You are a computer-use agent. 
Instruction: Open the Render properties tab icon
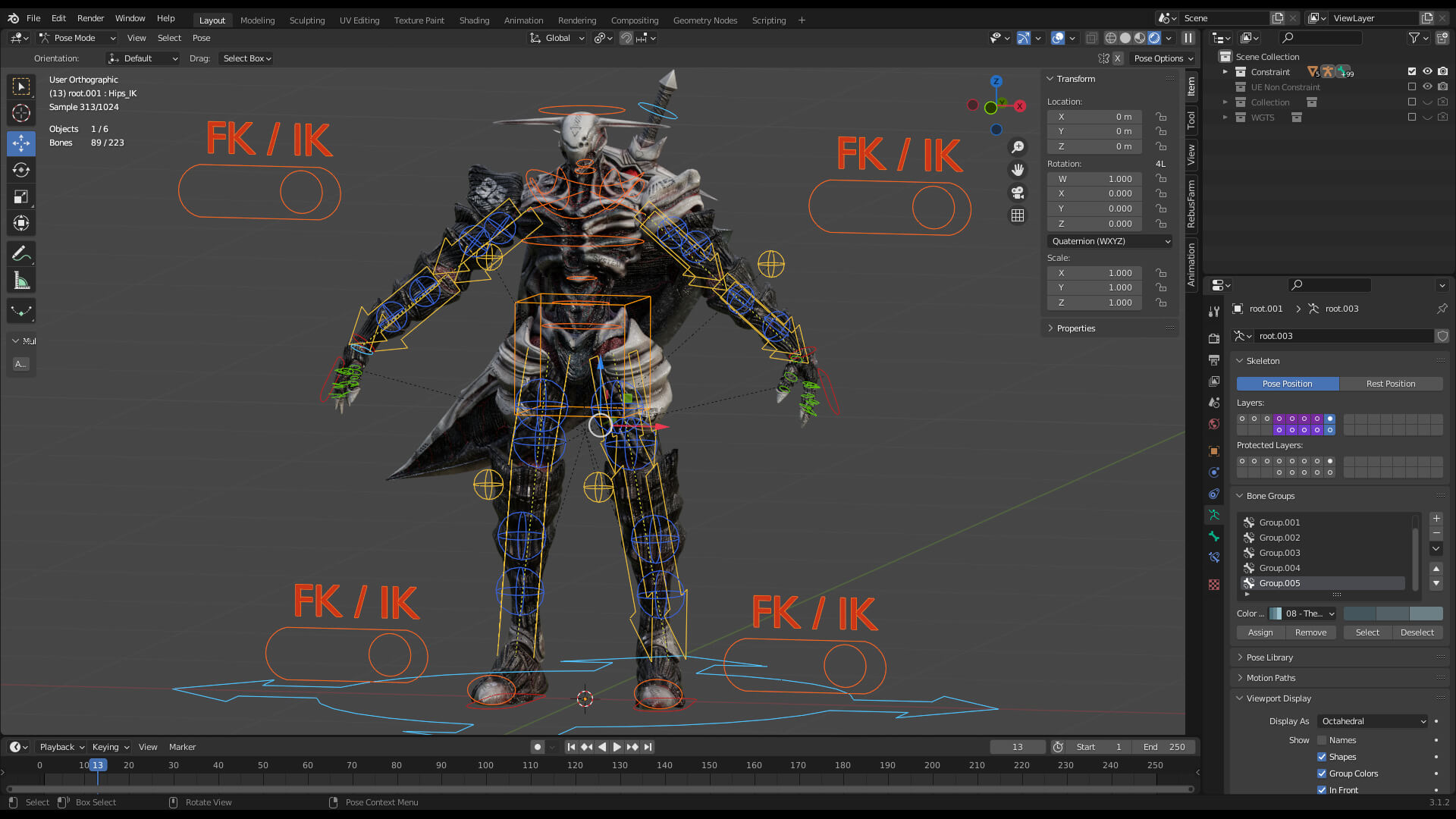(1214, 338)
